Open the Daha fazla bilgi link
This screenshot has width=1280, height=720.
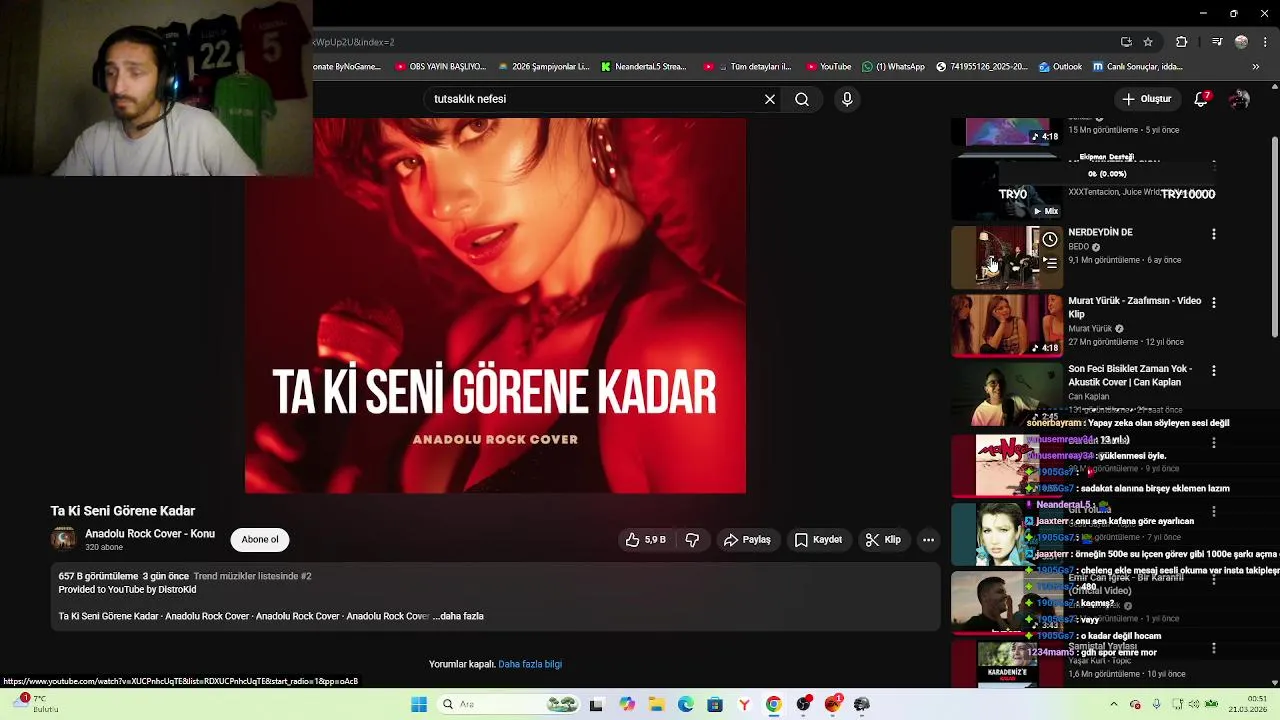pyautogui.click(x=530, y=664)
